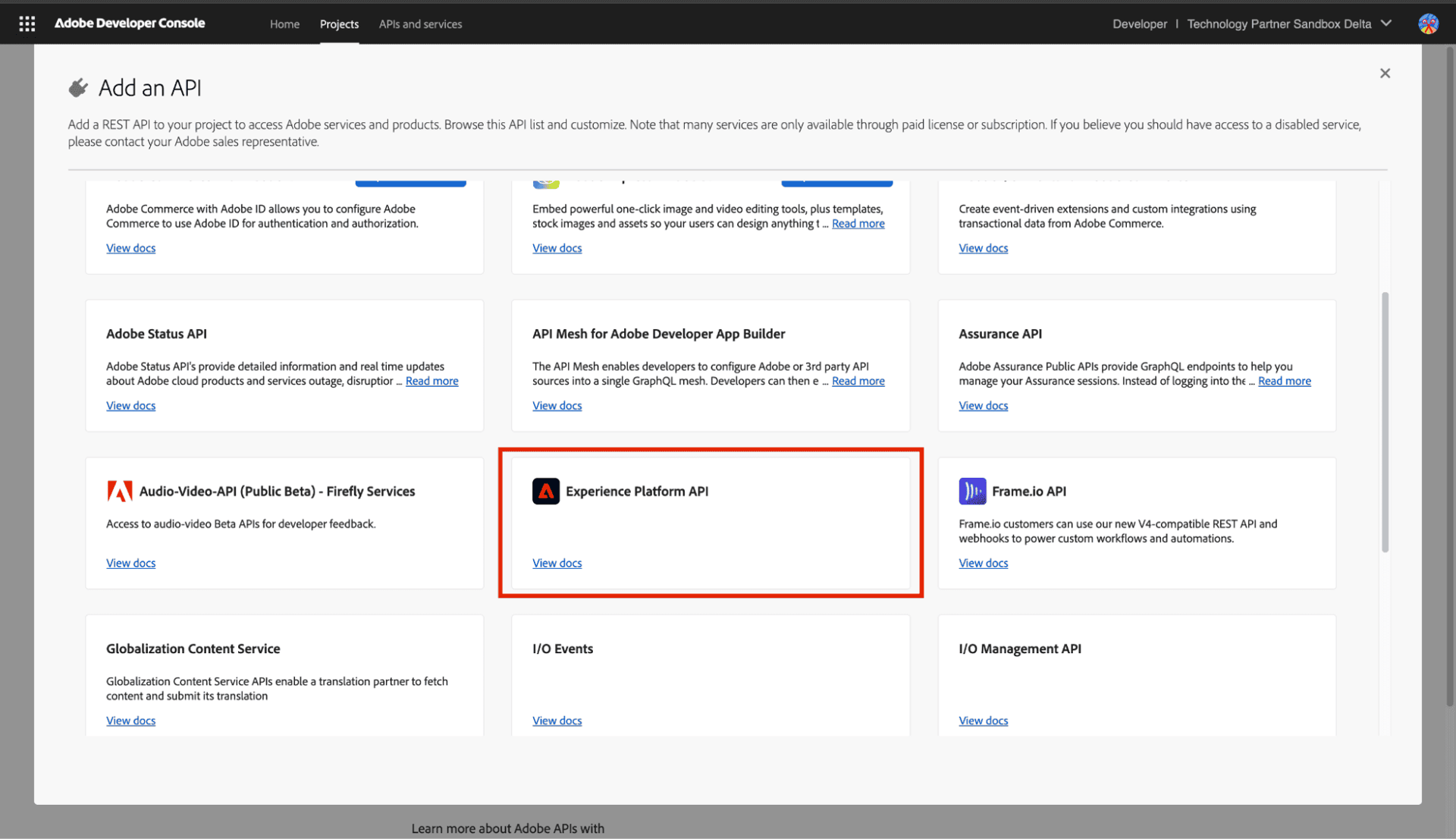The height and width of the screenshot is (839, 1456).
Task: View docs for the Assurance API
Action: coord(983,405)
